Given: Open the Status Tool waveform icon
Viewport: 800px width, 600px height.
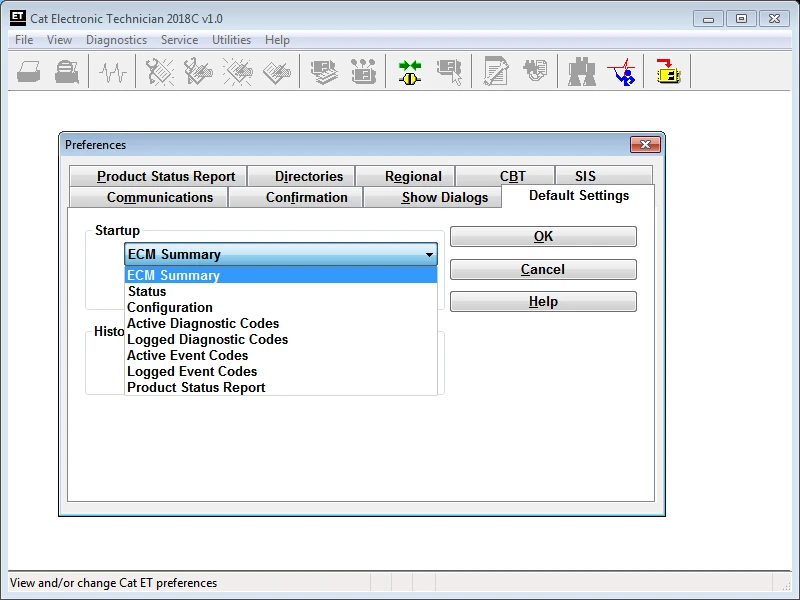Looking at the screenshot, I should (113, 72).
